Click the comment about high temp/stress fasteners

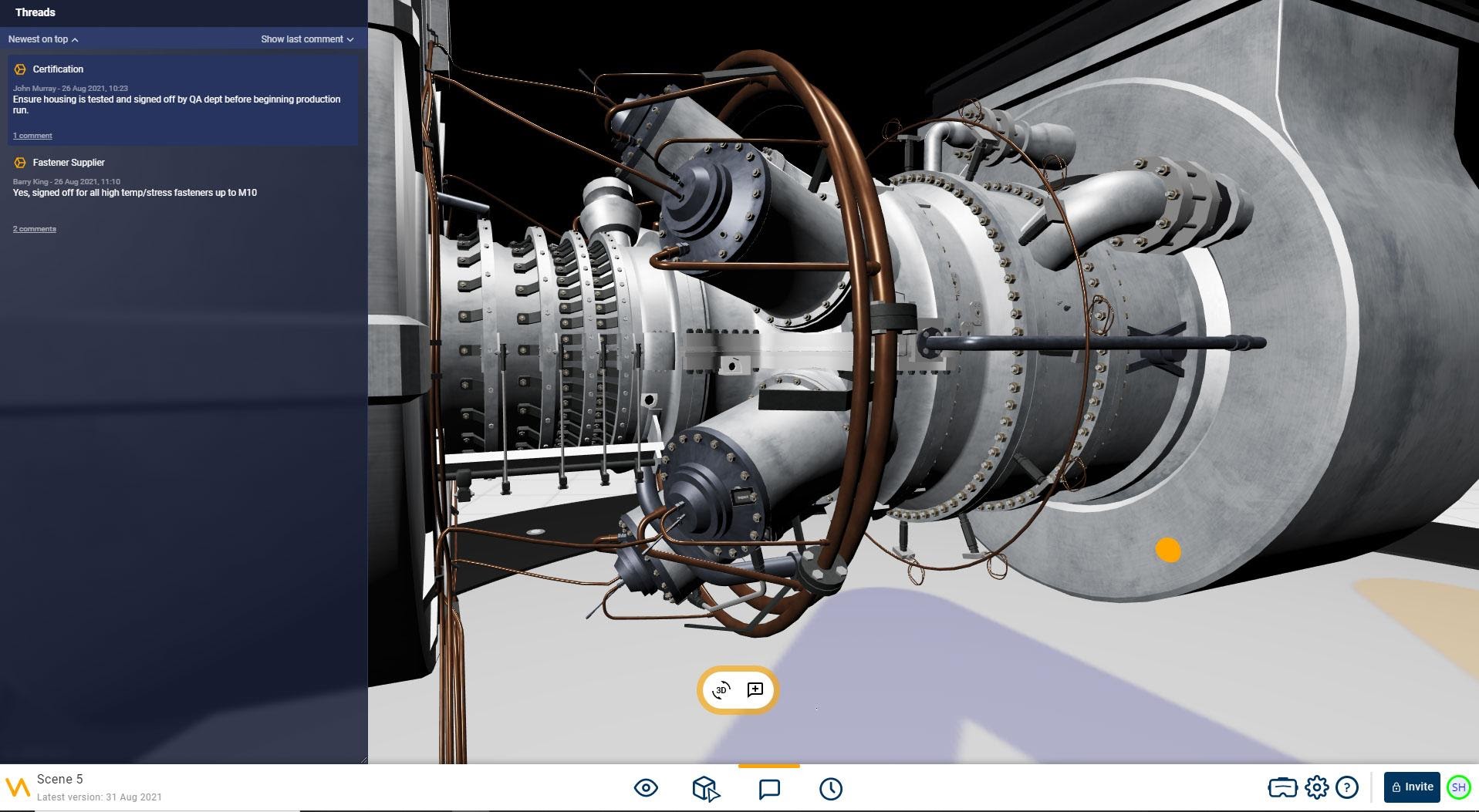click(135, 193)
